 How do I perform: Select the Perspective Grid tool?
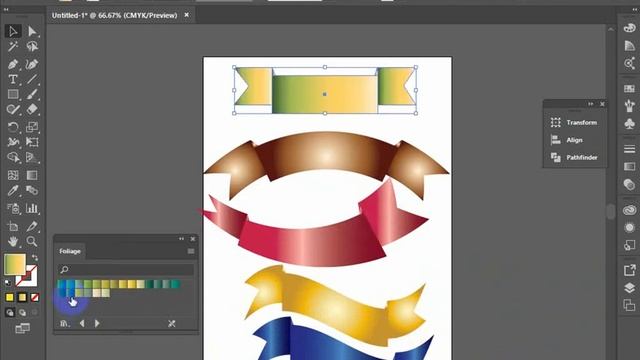tap(32, 157)
